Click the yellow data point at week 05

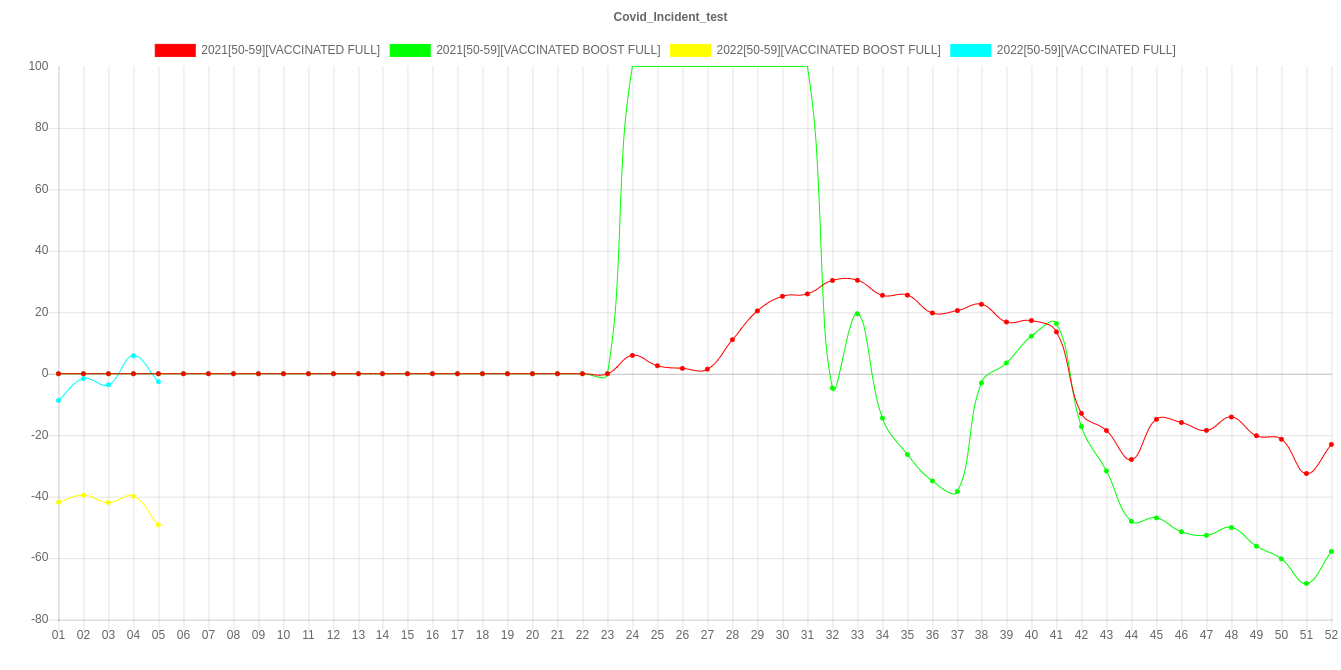[x=158, y=525]
